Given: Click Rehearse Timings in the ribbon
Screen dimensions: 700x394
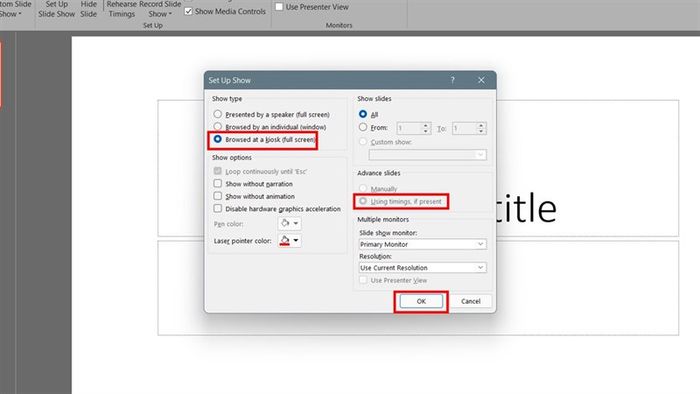Looking at the screenshot, I should (121, 9).
